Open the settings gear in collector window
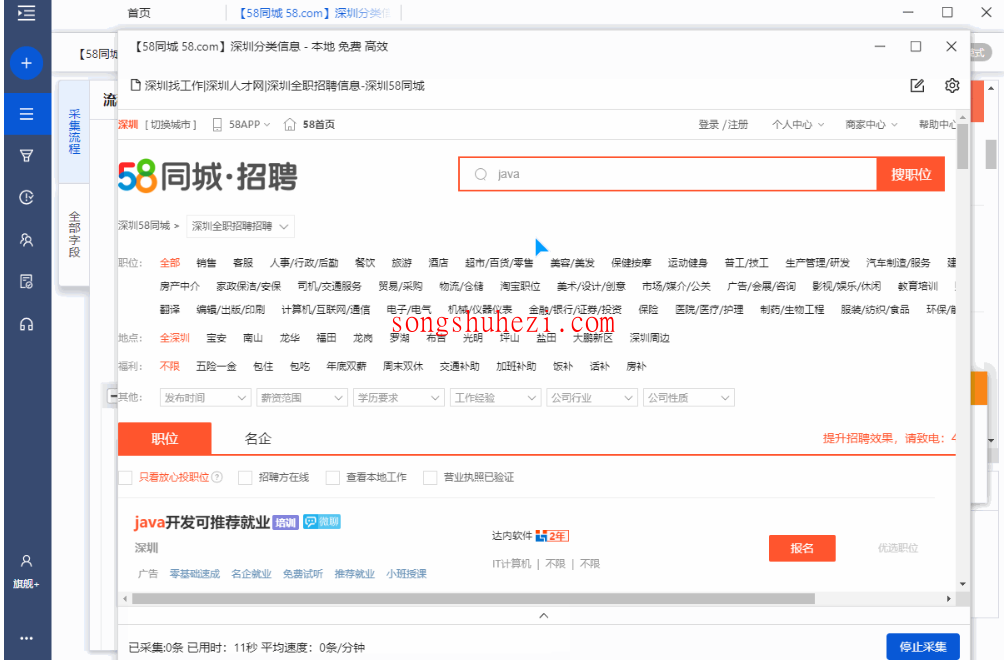The height and width of the screenshot is (661, 1004). coord(952,85)
